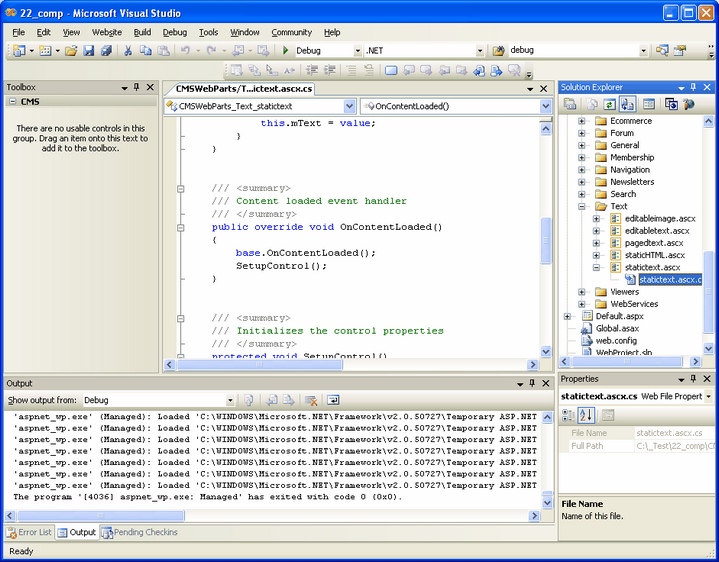Viewport: 719px width, 562px height.
Task: Save the current file with the floppy icon
Action: 88,50
